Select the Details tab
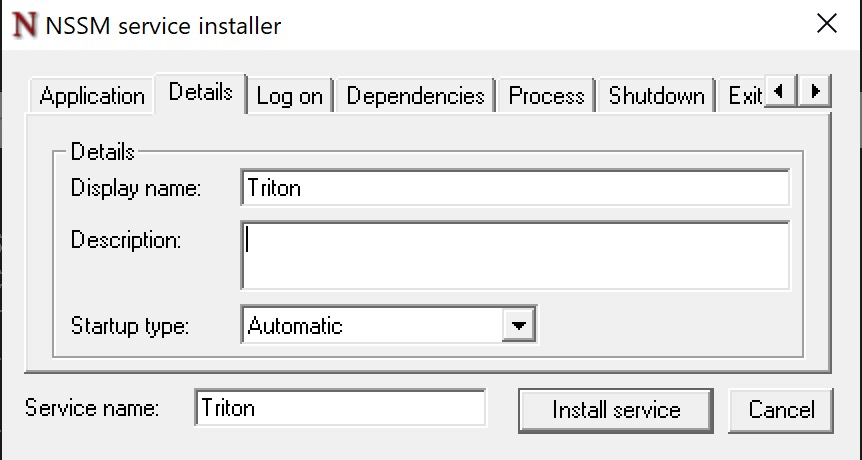 click(201, 93)
